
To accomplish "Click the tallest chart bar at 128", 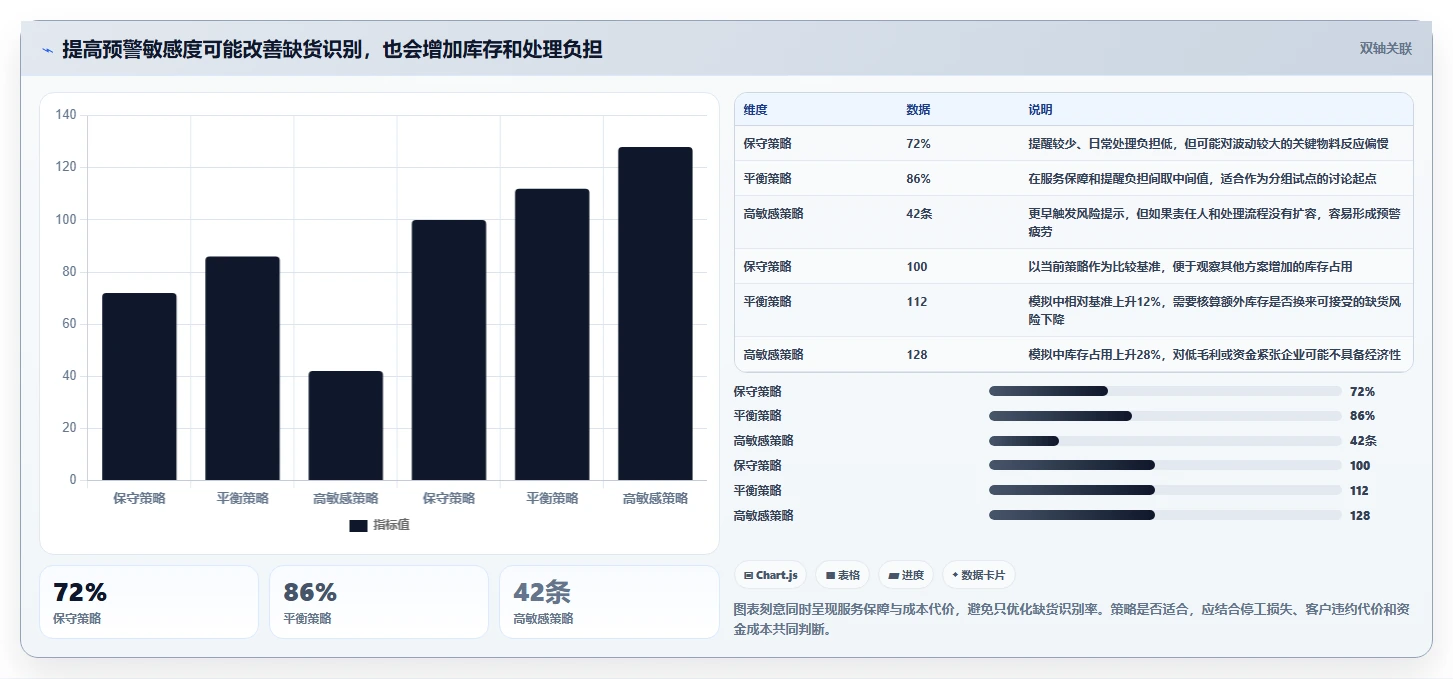I will click(x=655, y=314).
